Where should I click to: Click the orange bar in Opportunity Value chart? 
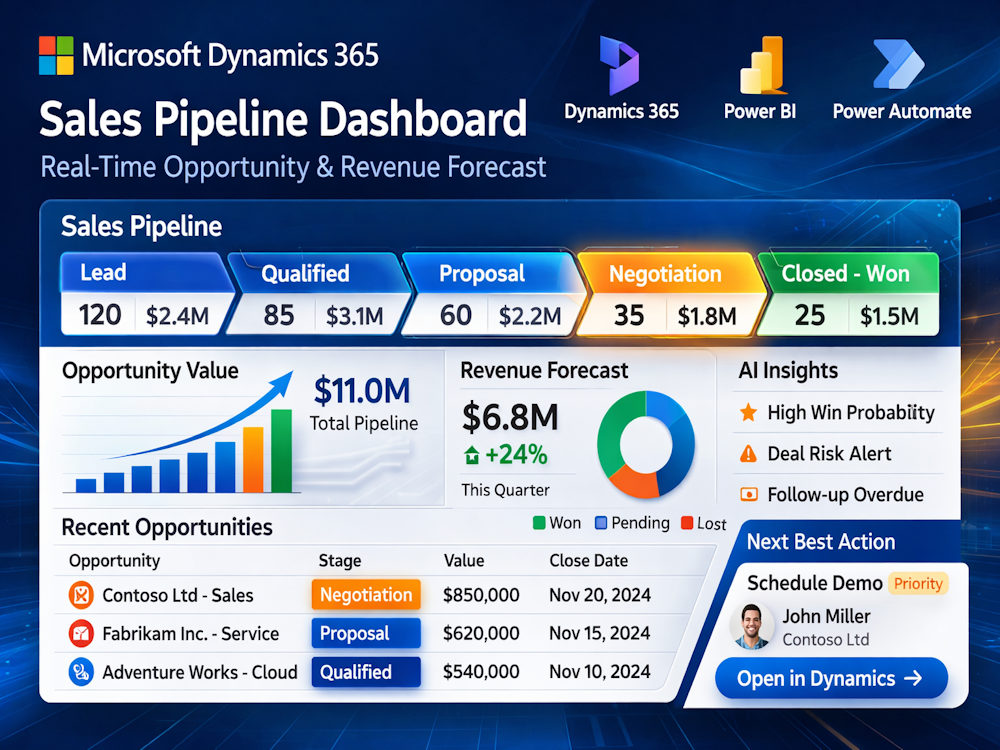253,460
